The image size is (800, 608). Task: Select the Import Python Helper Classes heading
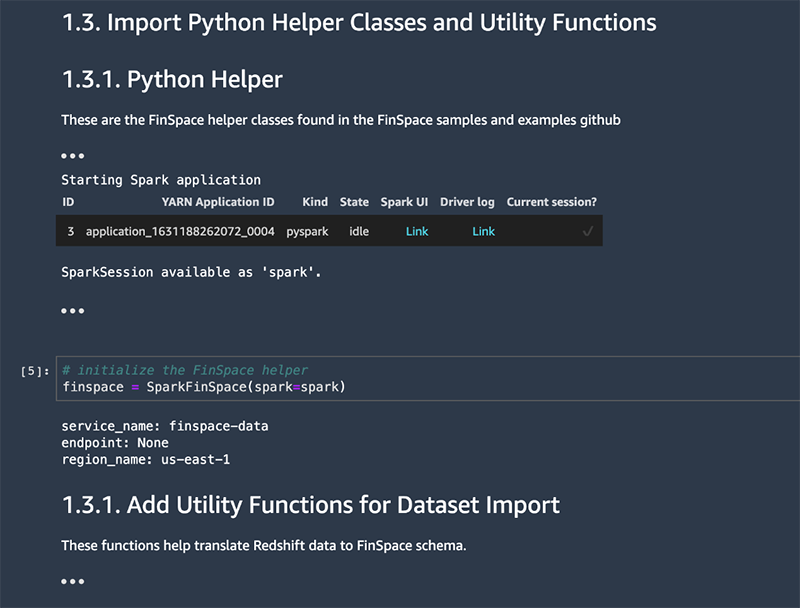coord(359,22)
